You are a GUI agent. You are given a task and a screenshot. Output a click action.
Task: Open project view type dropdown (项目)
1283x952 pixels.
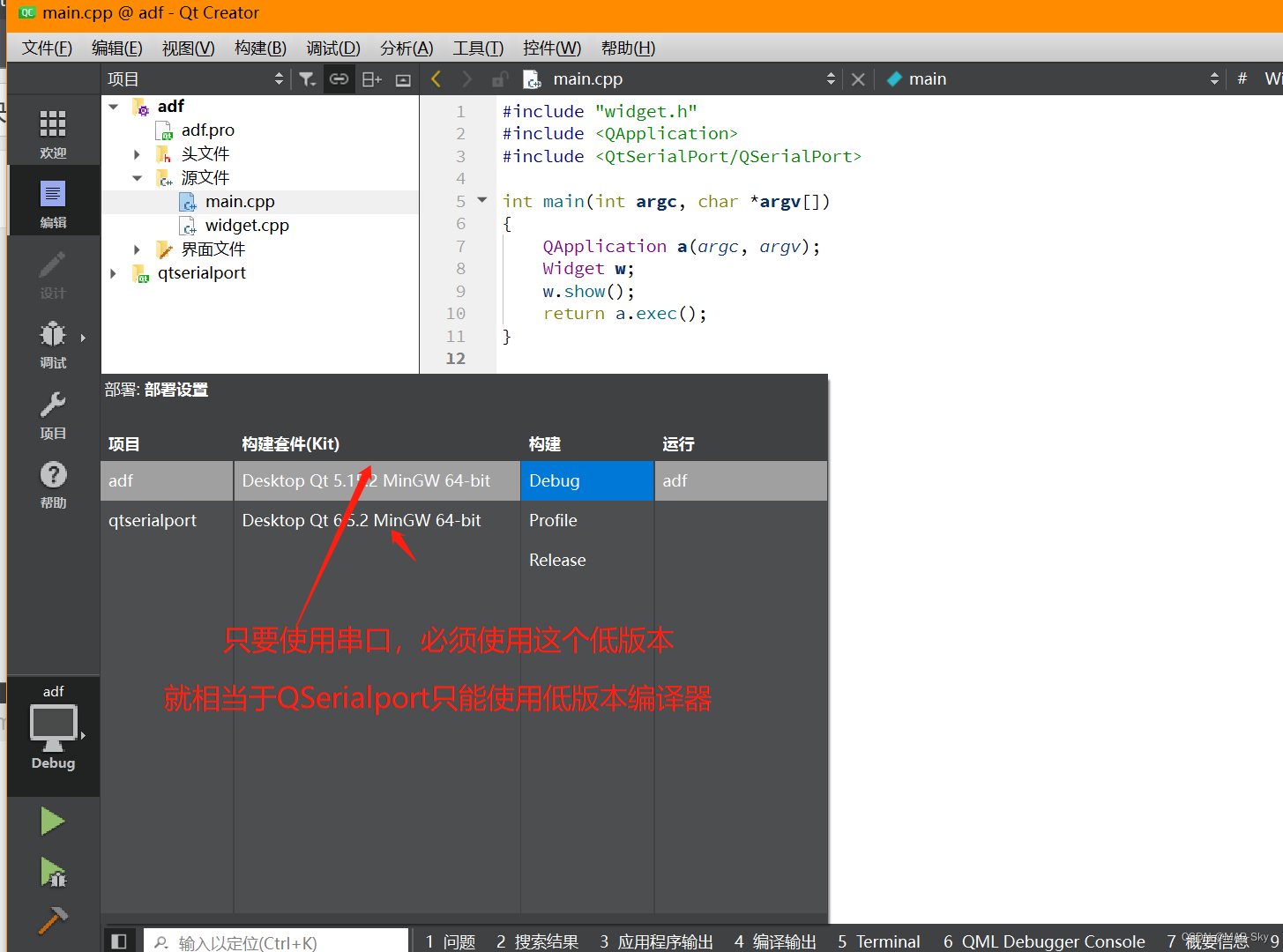coord(196,79)
